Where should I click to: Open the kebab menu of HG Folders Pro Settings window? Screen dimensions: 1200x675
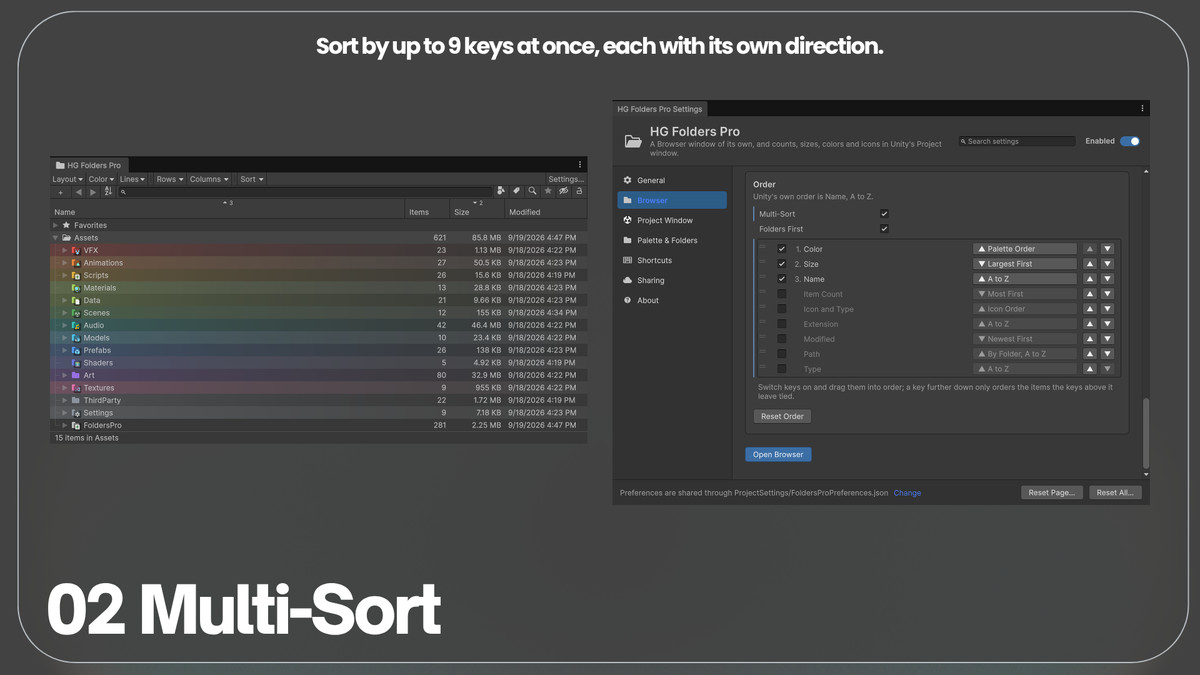pyautogui.click(x=1142, y=108)
